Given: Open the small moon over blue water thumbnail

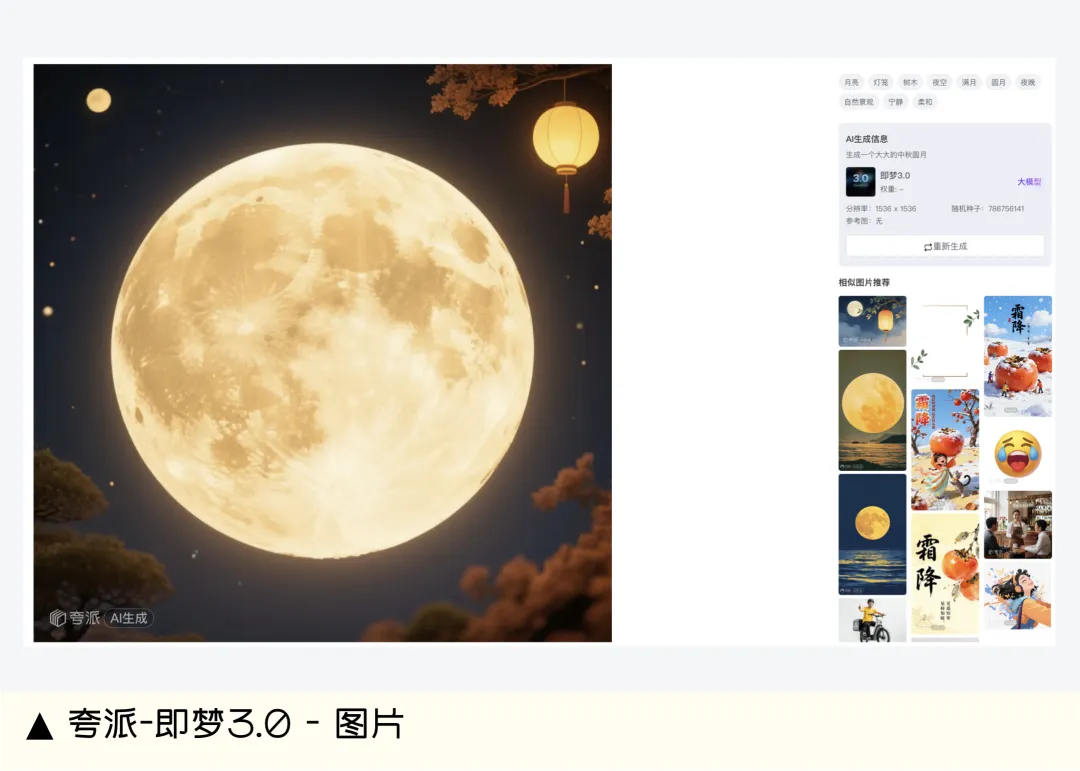Looking at the screenshot, I should point(872,534).
